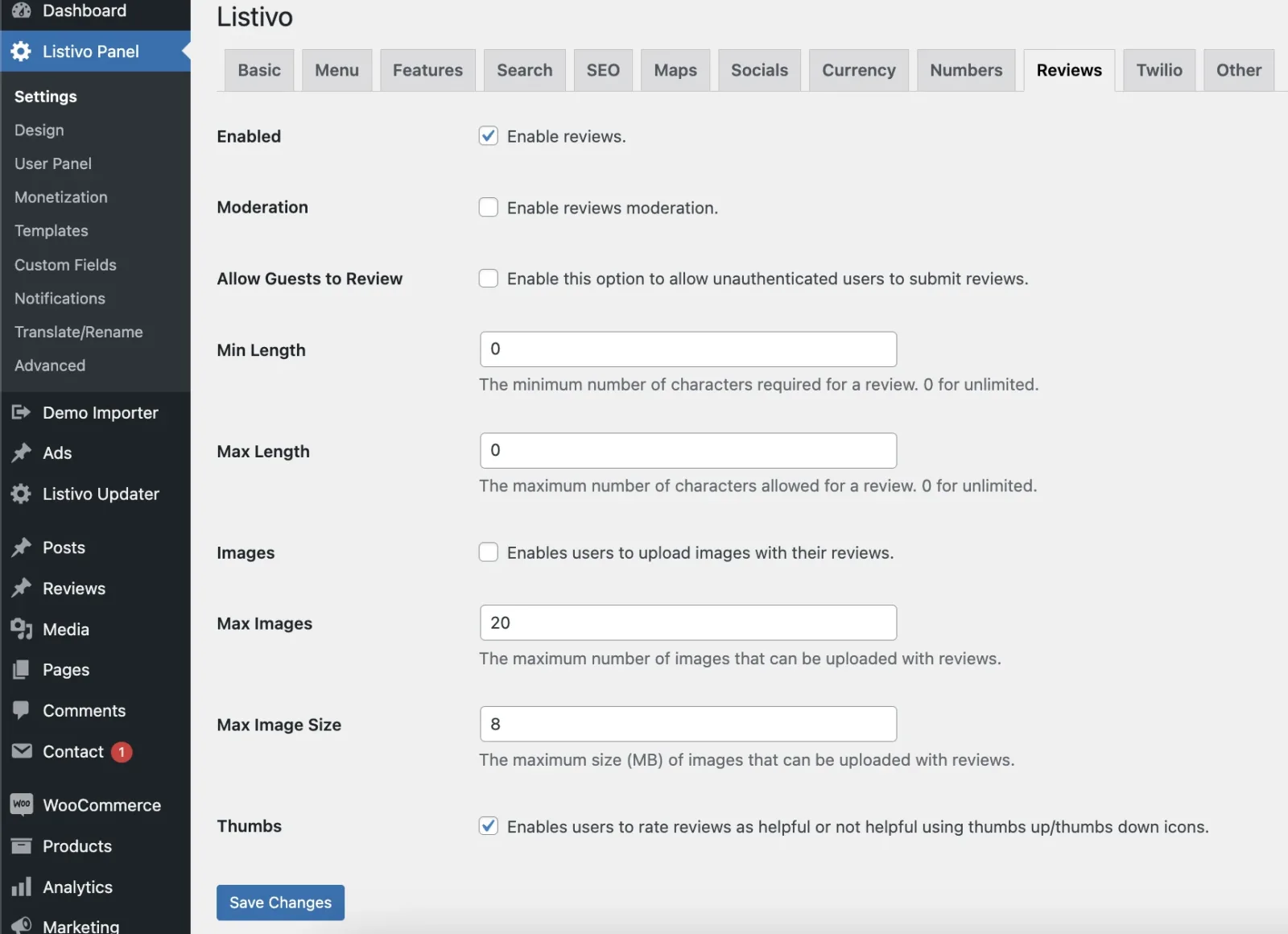
Task: Switch to the Basic tab
Action: coord(259,70)
